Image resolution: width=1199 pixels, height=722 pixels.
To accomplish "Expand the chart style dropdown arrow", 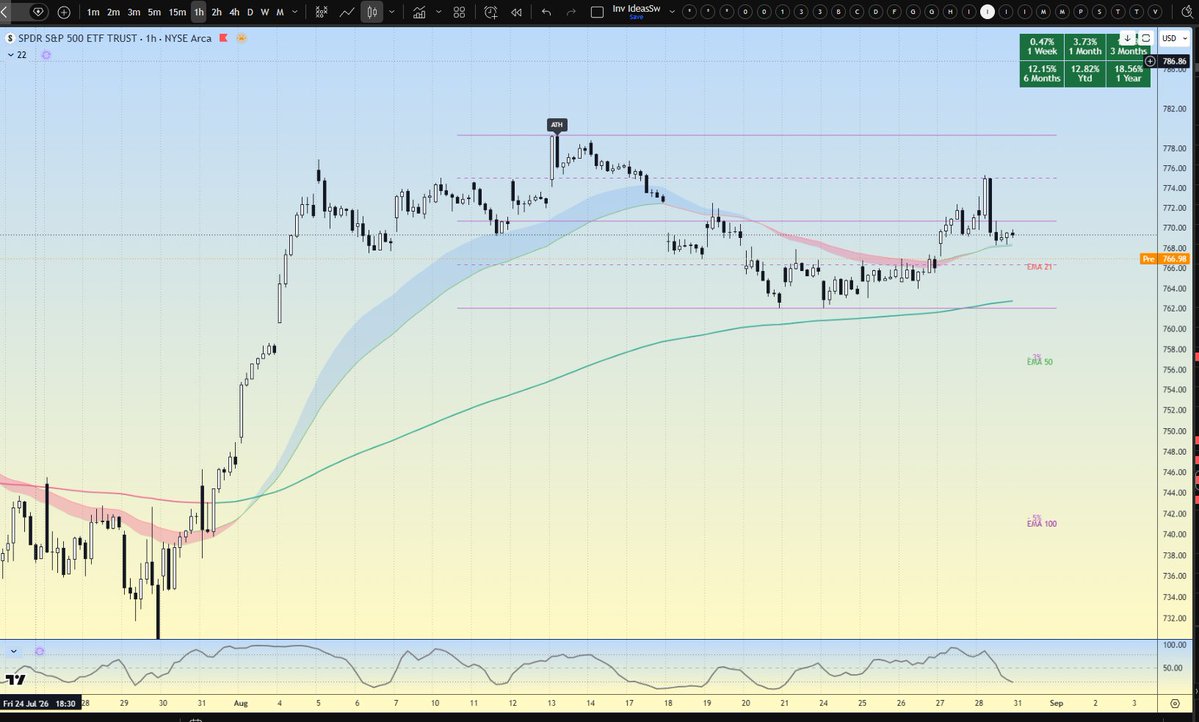I will [x=392, y=11].
